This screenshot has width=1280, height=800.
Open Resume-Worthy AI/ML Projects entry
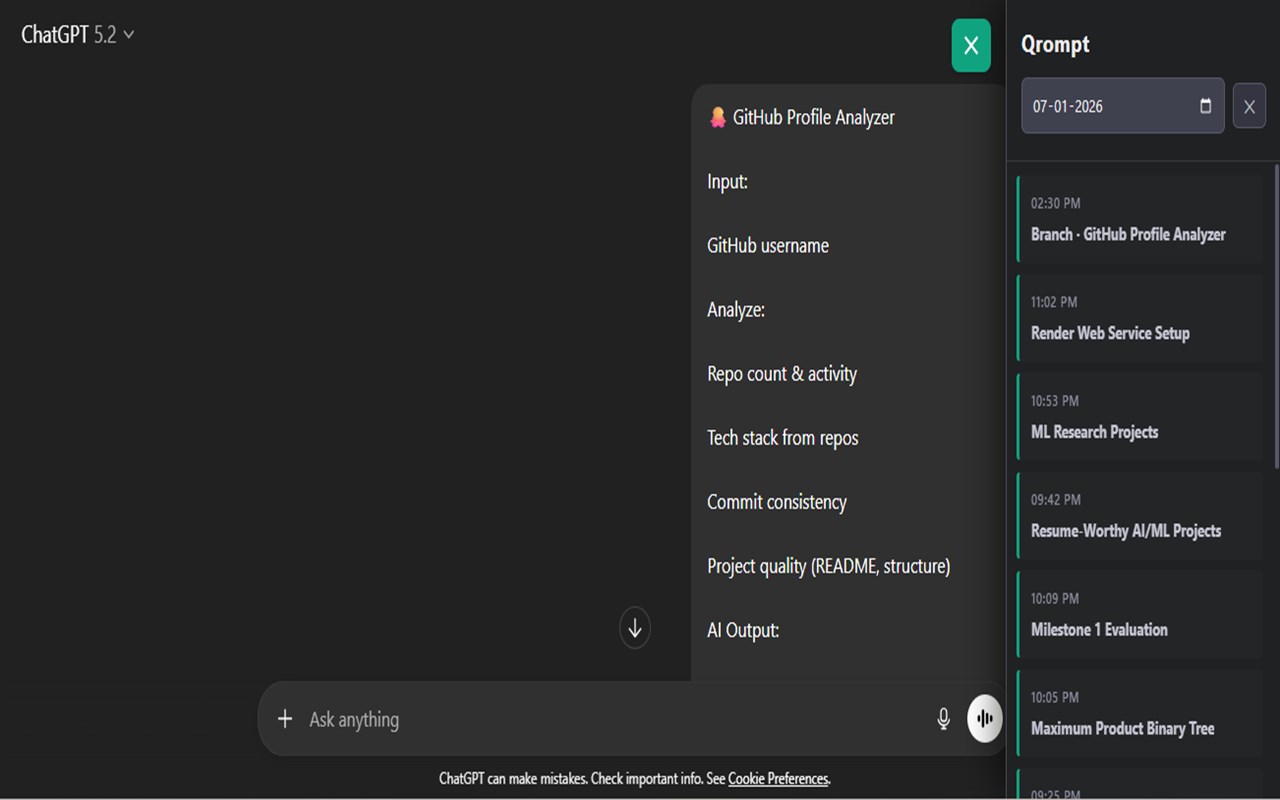pos(1140,516)
